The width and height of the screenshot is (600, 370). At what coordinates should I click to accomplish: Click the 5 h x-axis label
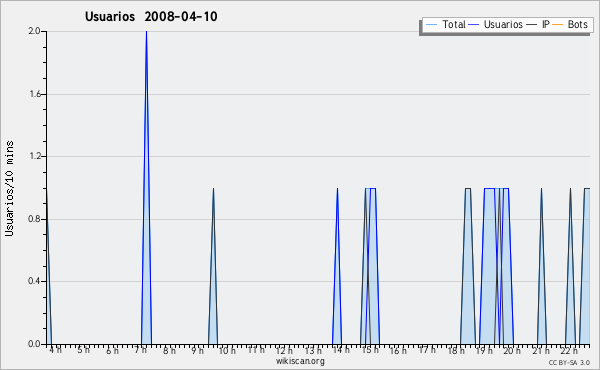point(83,350)
